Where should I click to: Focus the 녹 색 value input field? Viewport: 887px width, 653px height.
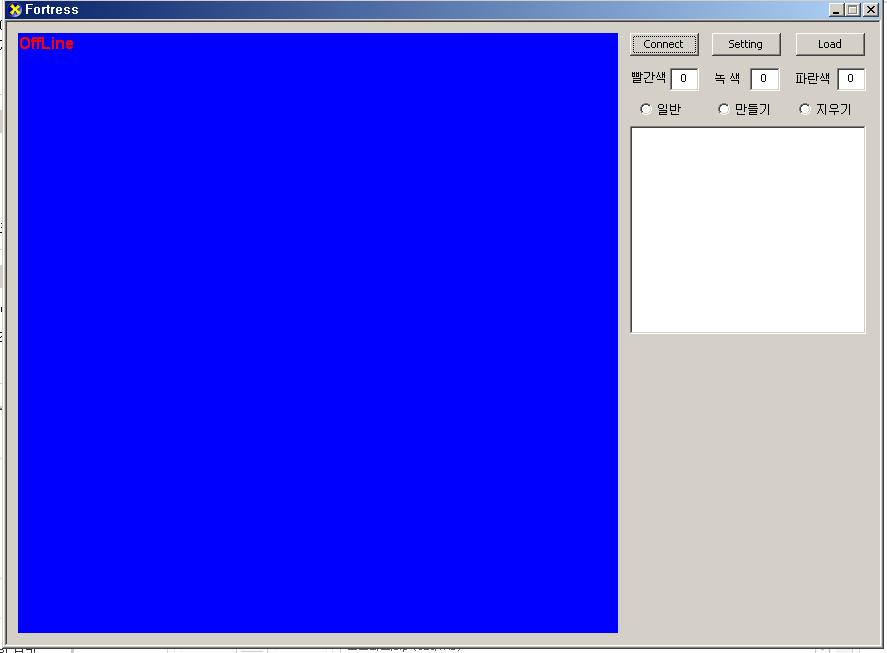pyautogui.click(x=764, y=79)
